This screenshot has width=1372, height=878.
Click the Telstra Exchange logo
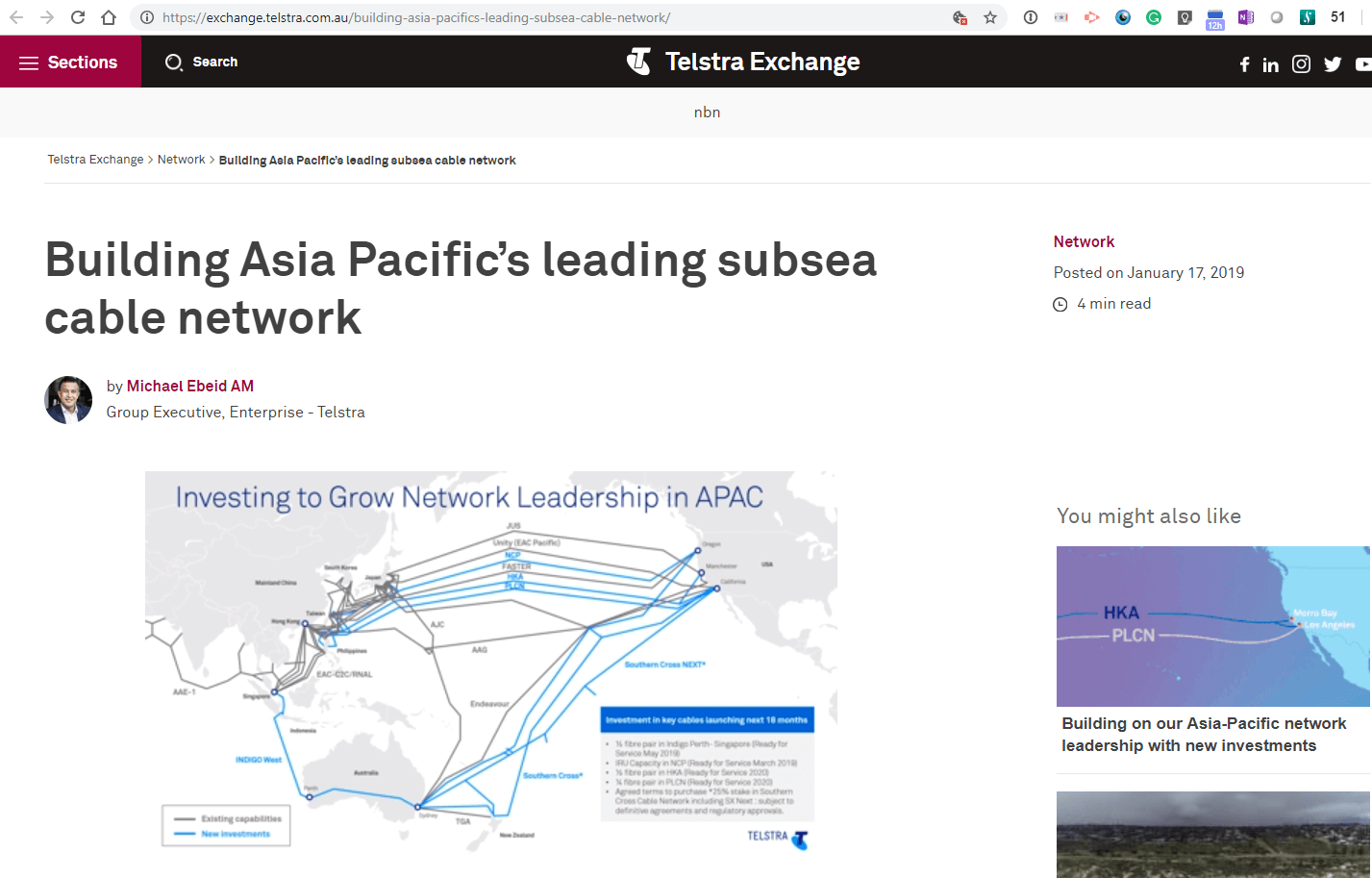click(x=742, y=62)
